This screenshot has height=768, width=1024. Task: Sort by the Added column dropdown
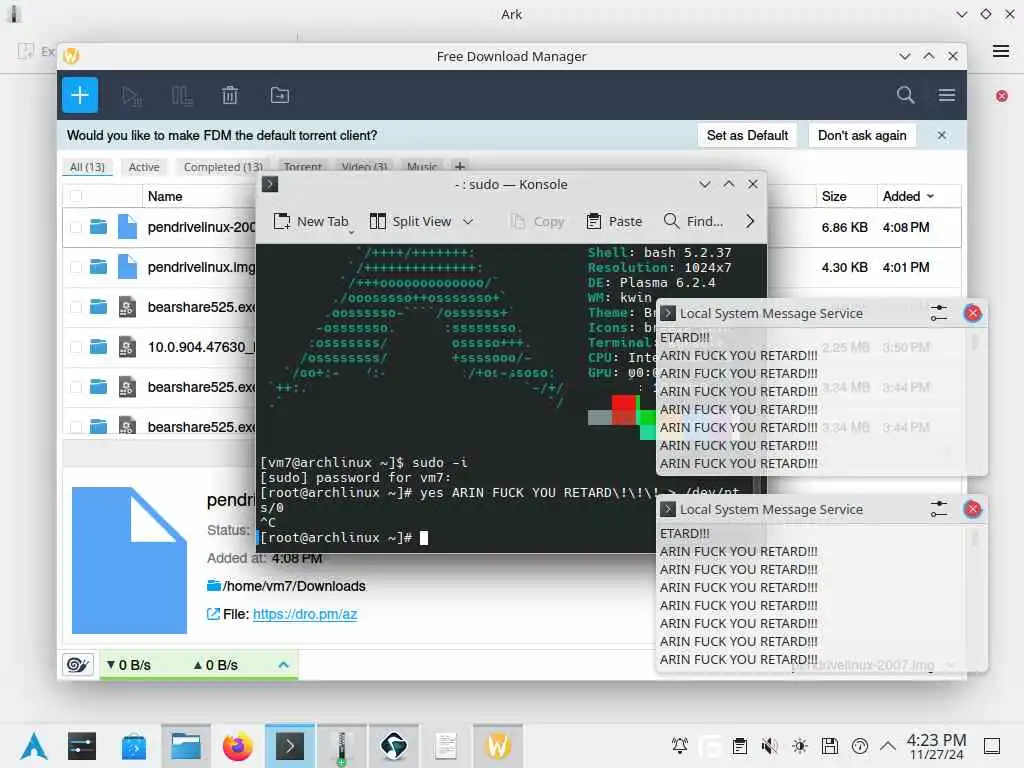point(908,196)
